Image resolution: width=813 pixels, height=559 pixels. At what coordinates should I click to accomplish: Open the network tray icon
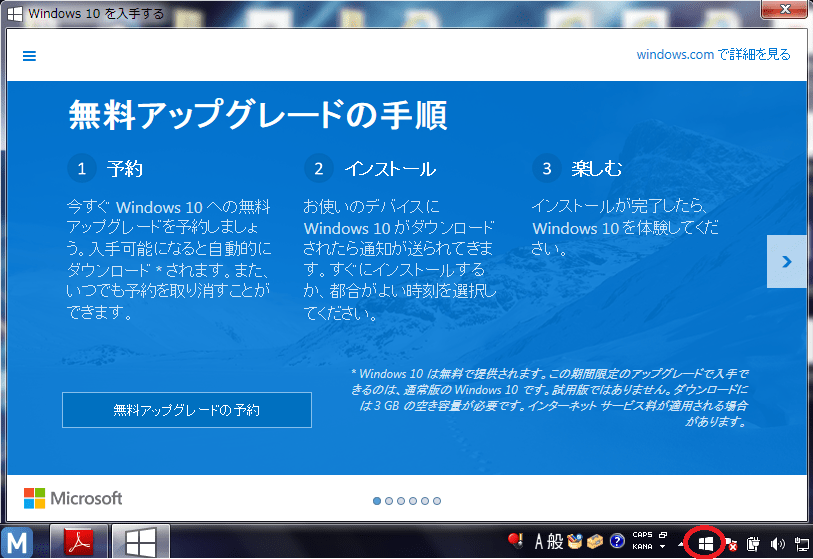click(x=802, y=544)
